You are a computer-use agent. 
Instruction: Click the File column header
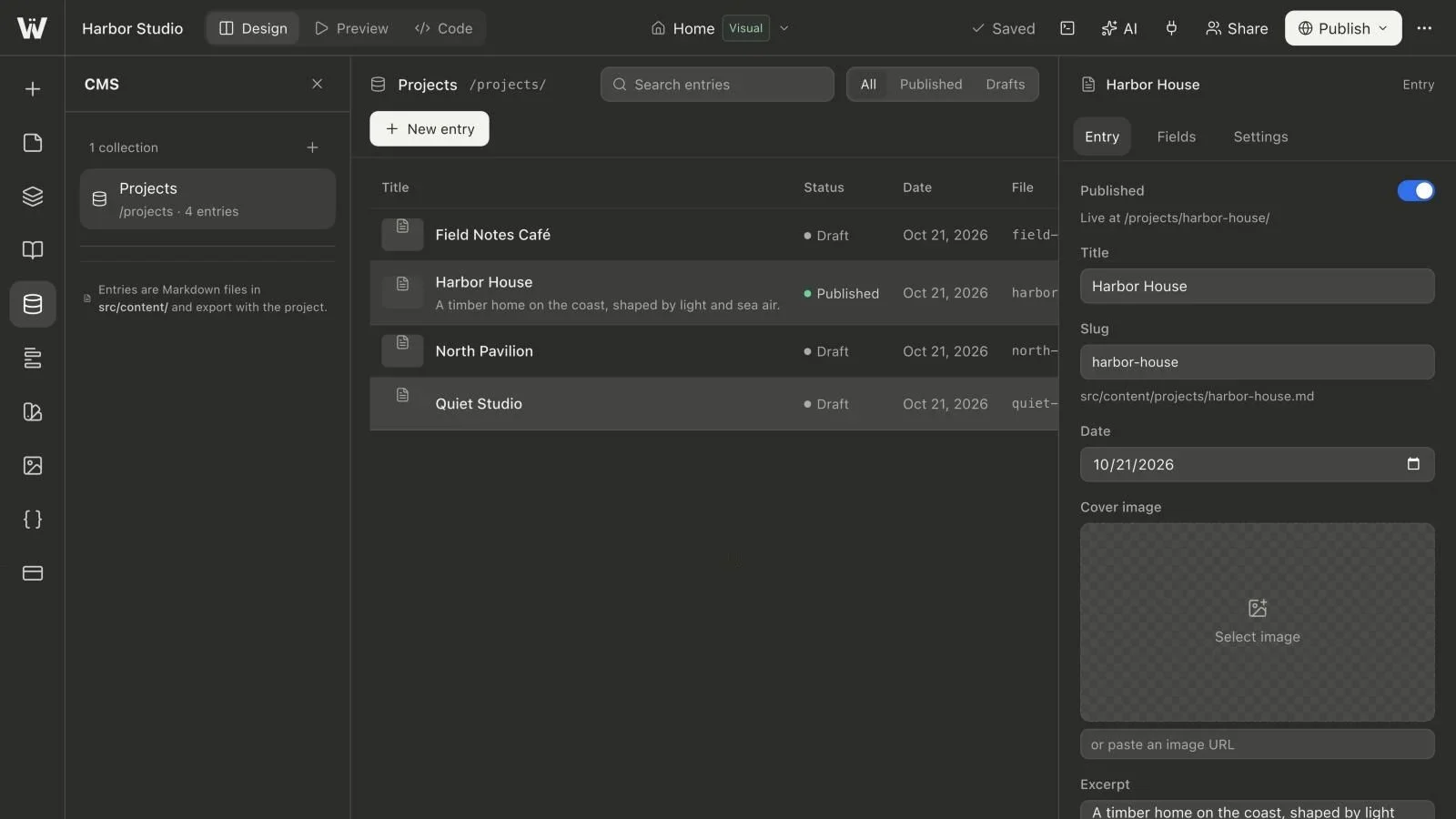(x=1022, y=187)
